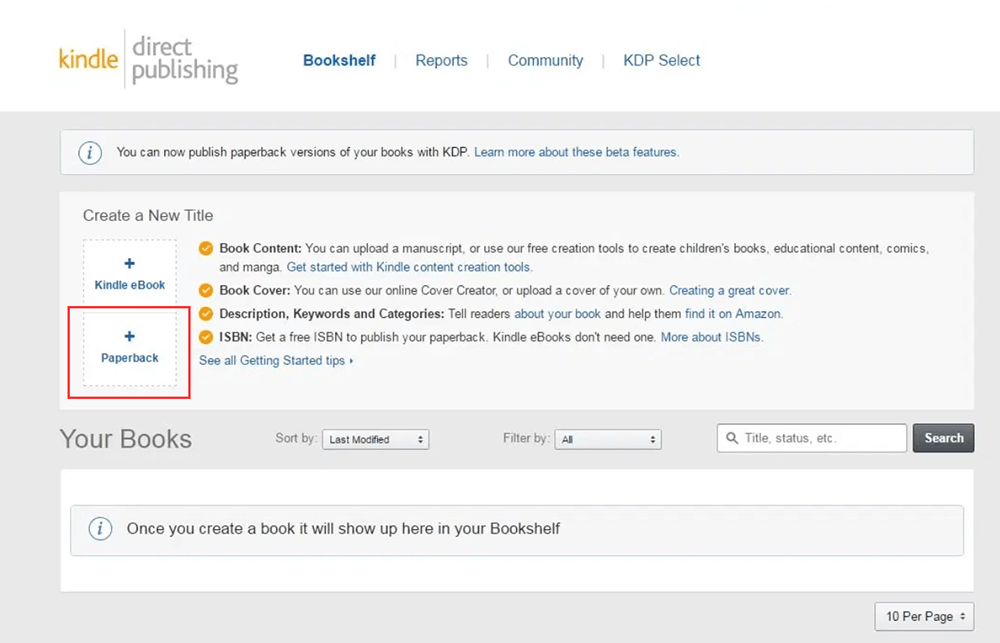Click the Kindle Direct Publishing logo
The height and width of the screenshot is (643, 1000).
tap(148, 59)
